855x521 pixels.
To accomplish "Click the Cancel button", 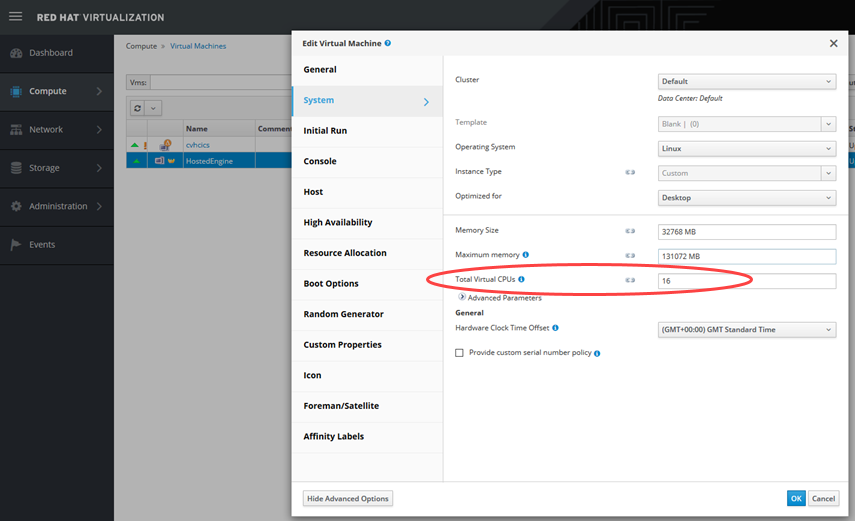I will [823, 498].
